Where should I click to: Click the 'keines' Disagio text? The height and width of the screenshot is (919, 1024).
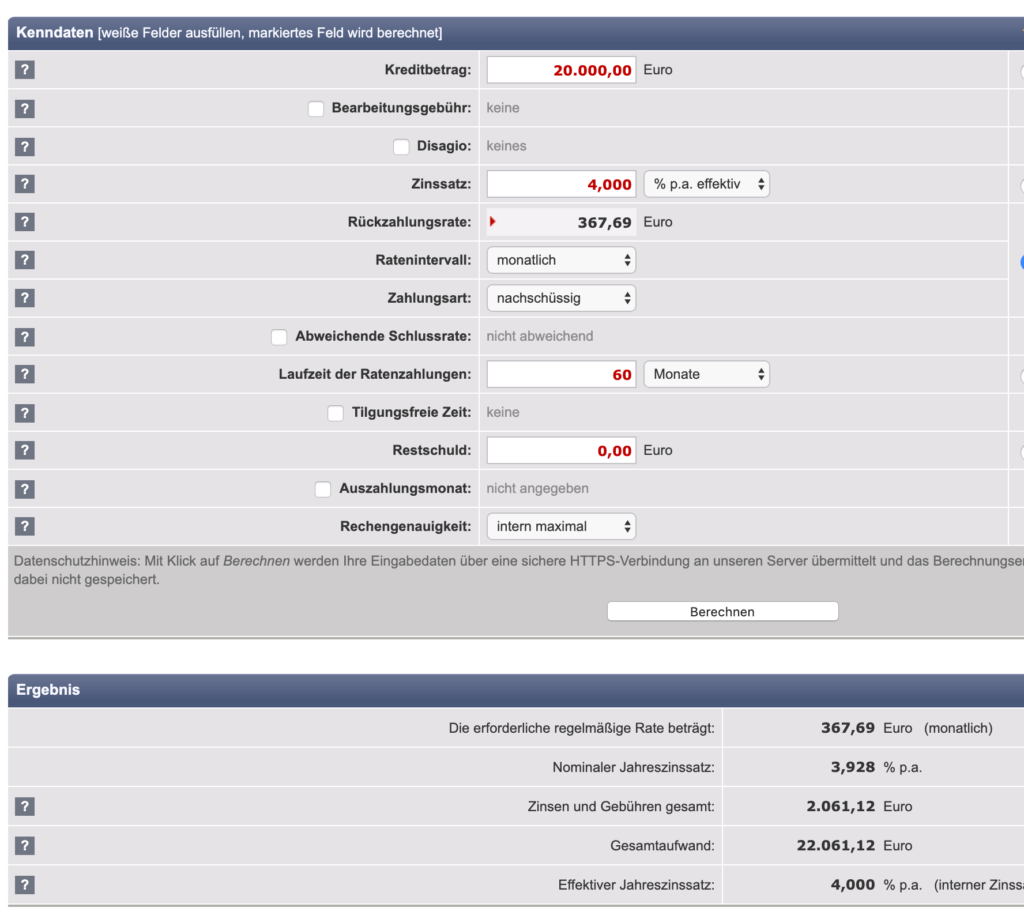pyautogui.click(x=506, y=146)
